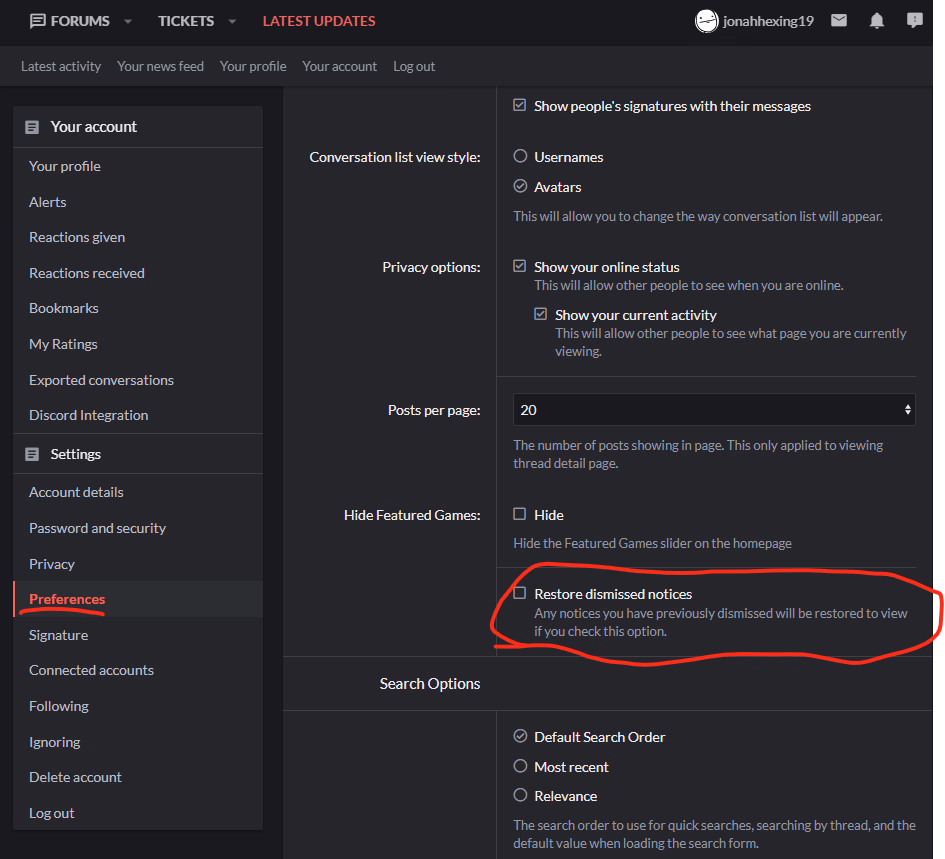Viewport: 945px width, 859px height.
Task: Open Delete account page
Action: pos(75,777)
